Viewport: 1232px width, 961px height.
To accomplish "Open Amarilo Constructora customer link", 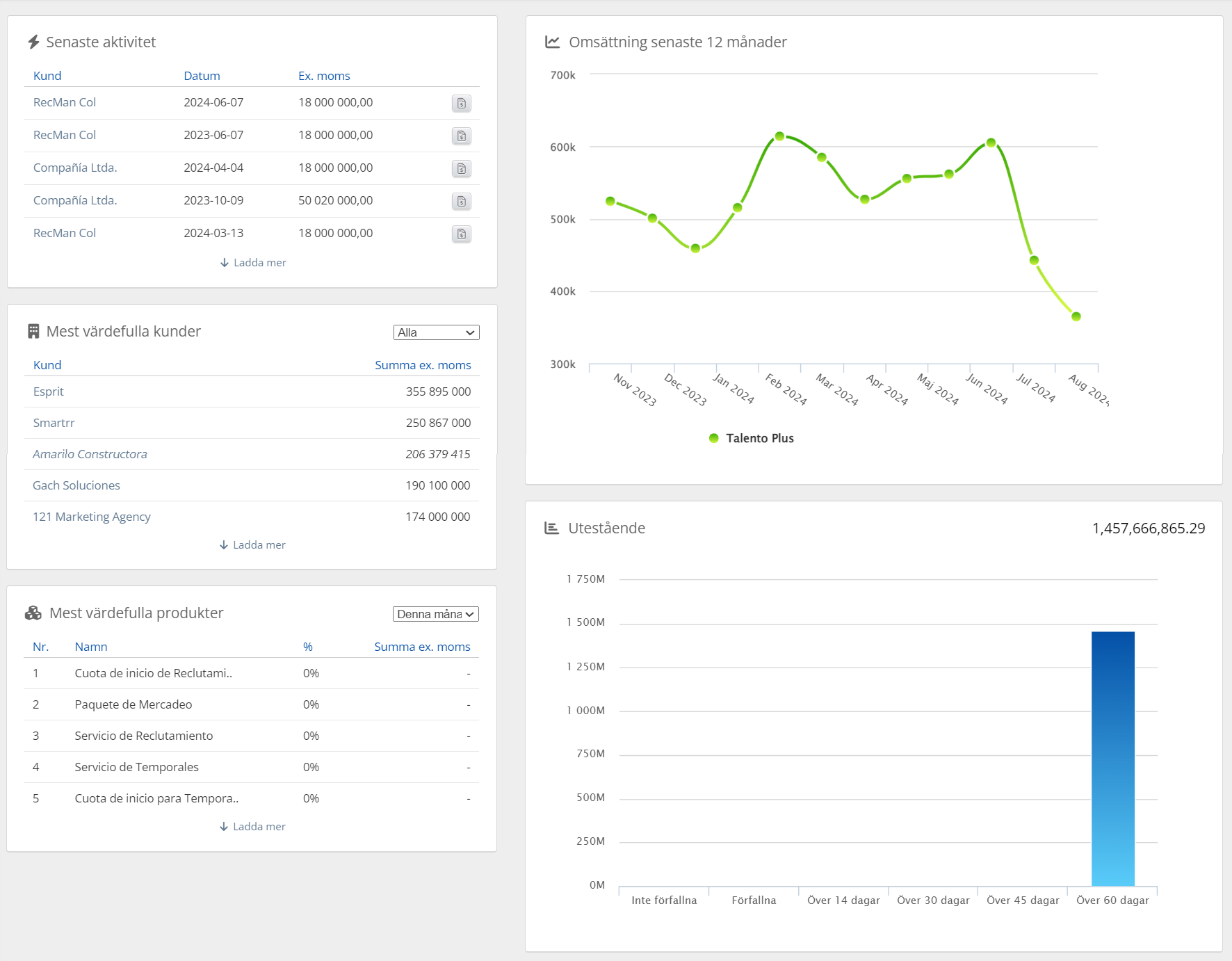I will 90,454.
